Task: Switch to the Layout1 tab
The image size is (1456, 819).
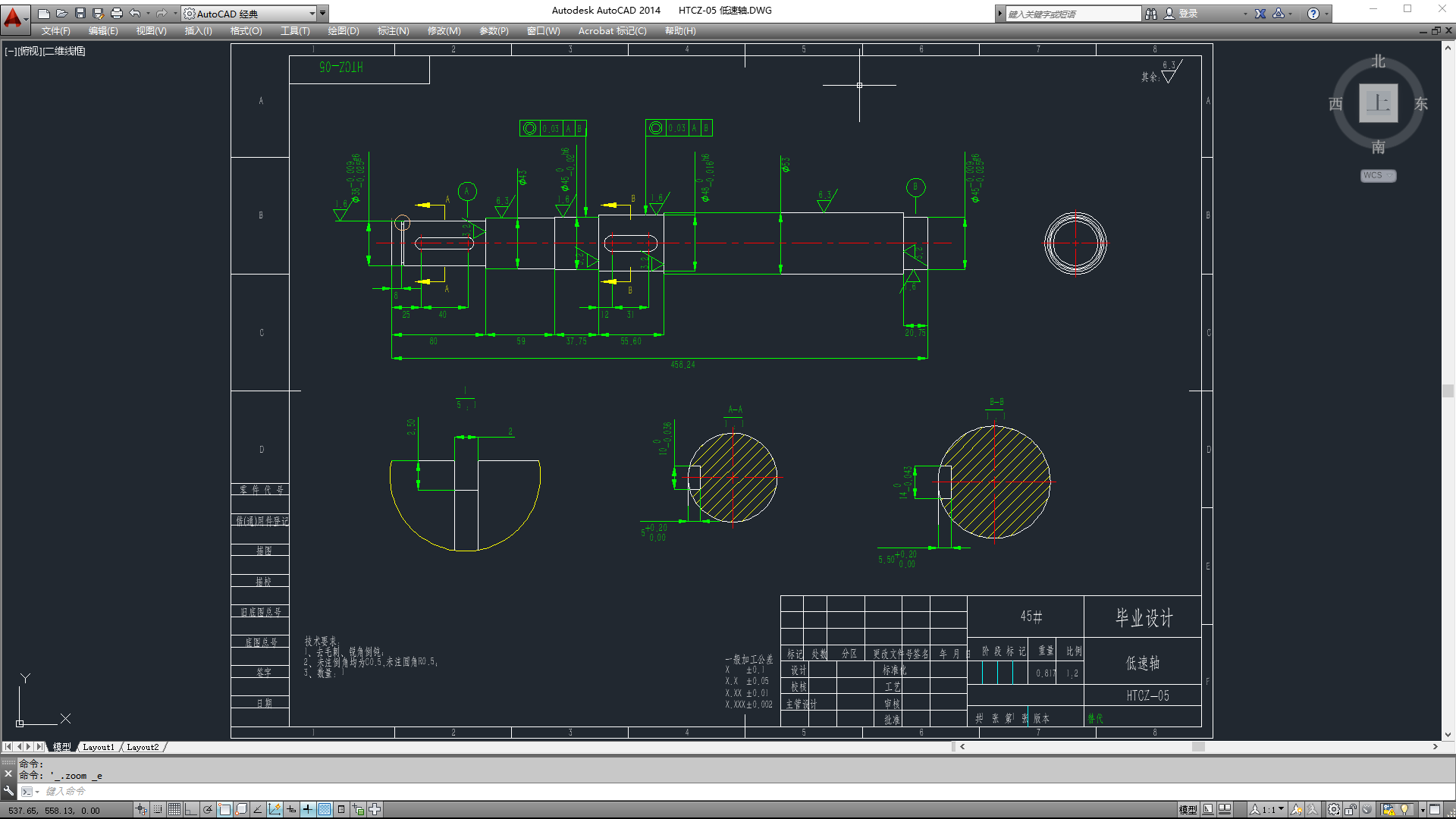Action: (x=99, y=747)
